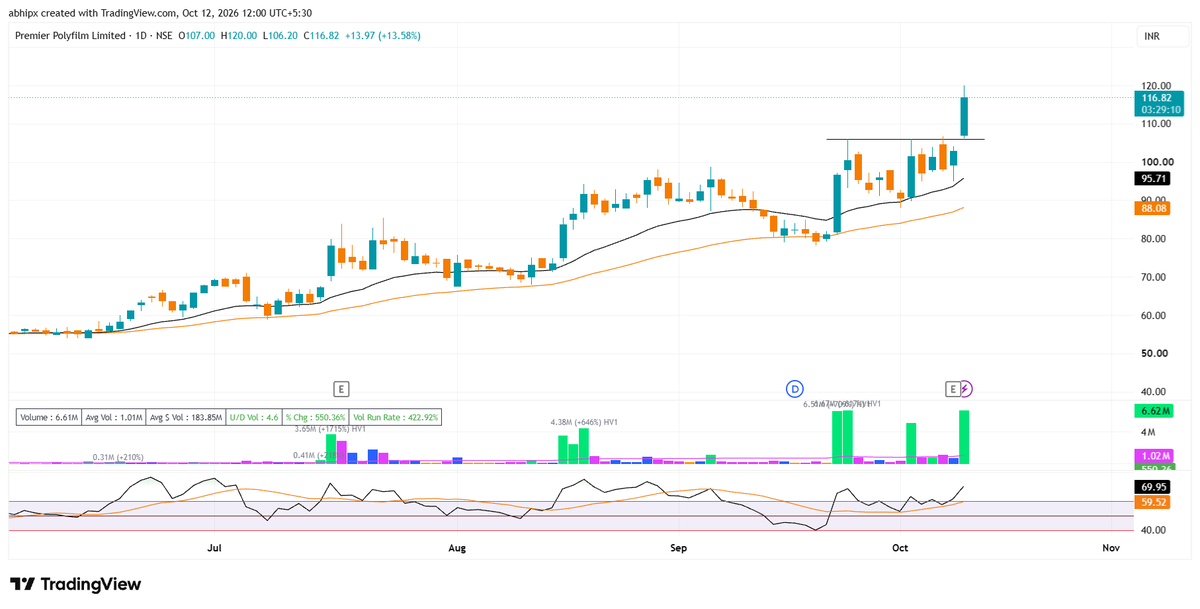1200x609 pixels.
Task: Click the 4M volume scale label
Action: (1148, 432)
